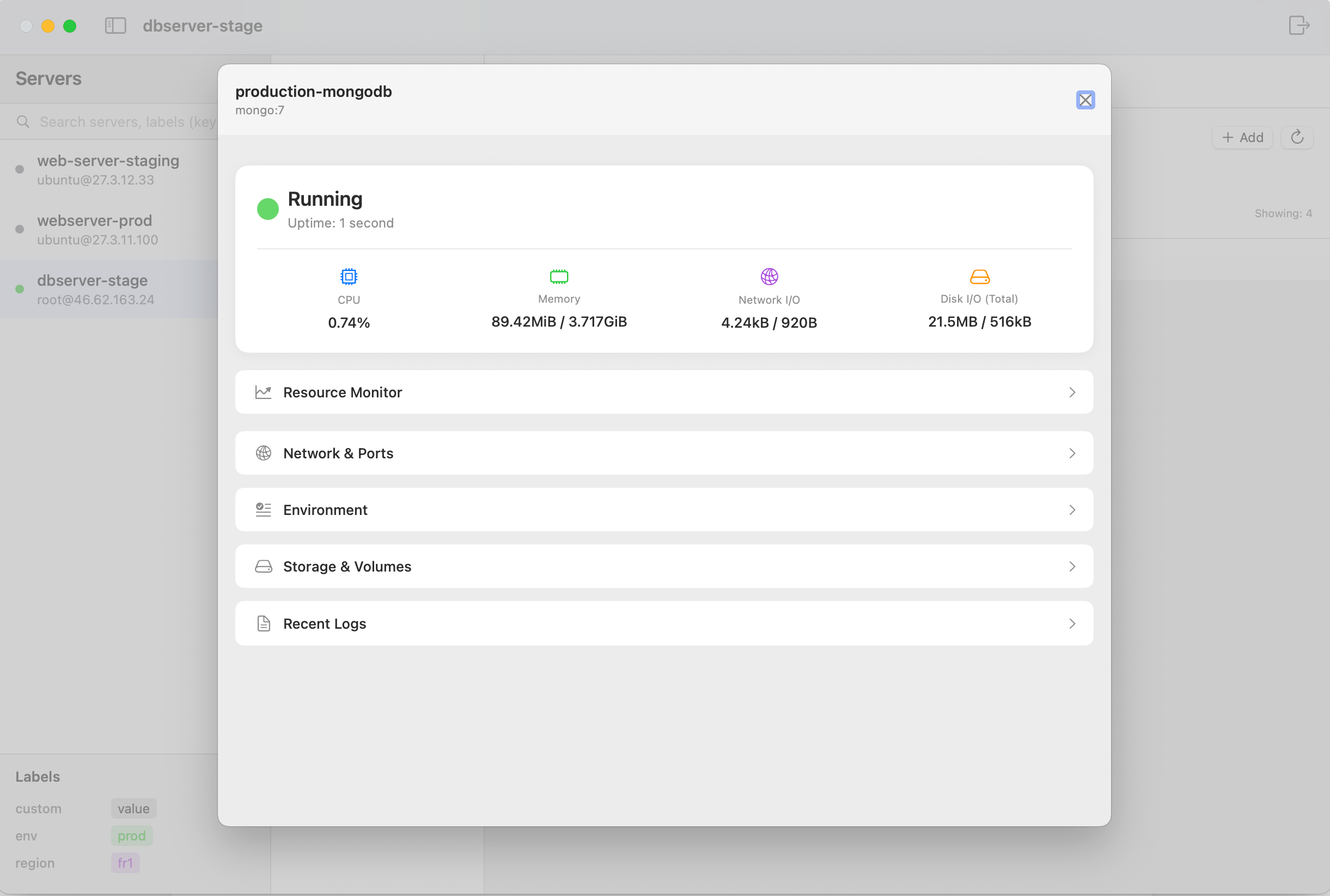Expand the Resource Monitor chevron
This screenshot has width=1330, height=896.
pos(1072,392)
